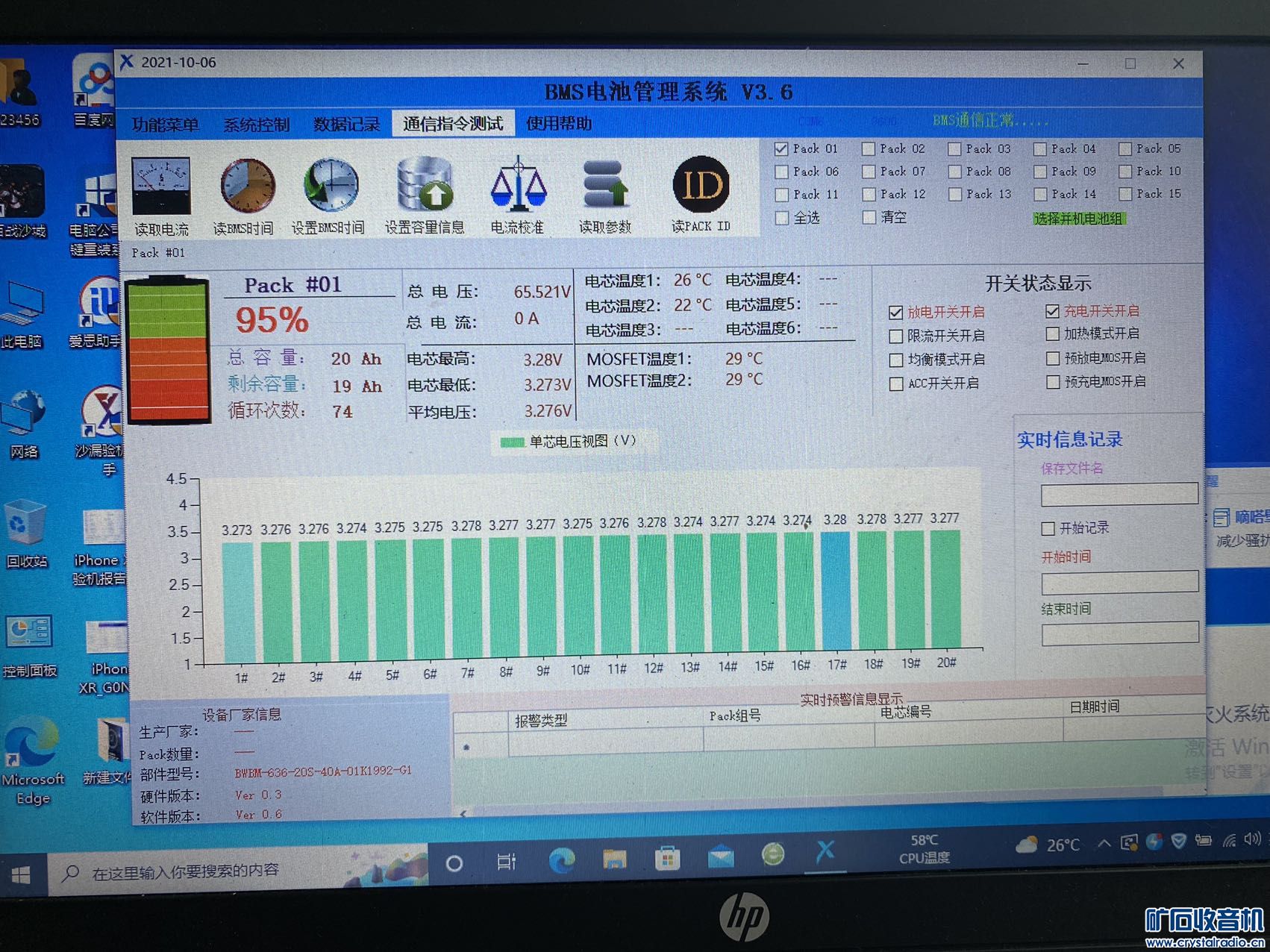Click the 17# blue voltage bar

836,590
